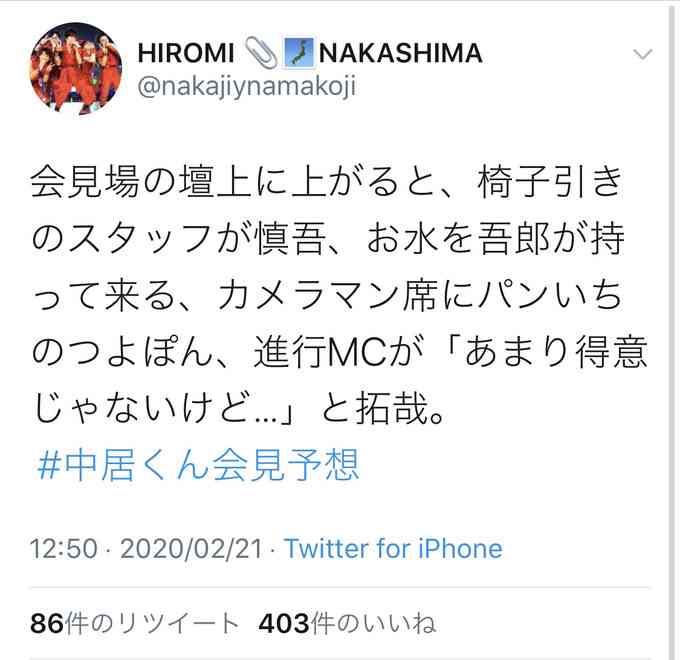Select tweet line starting のスタッフが慎吾
The image size is (680, 660).
tap(328, 239)
